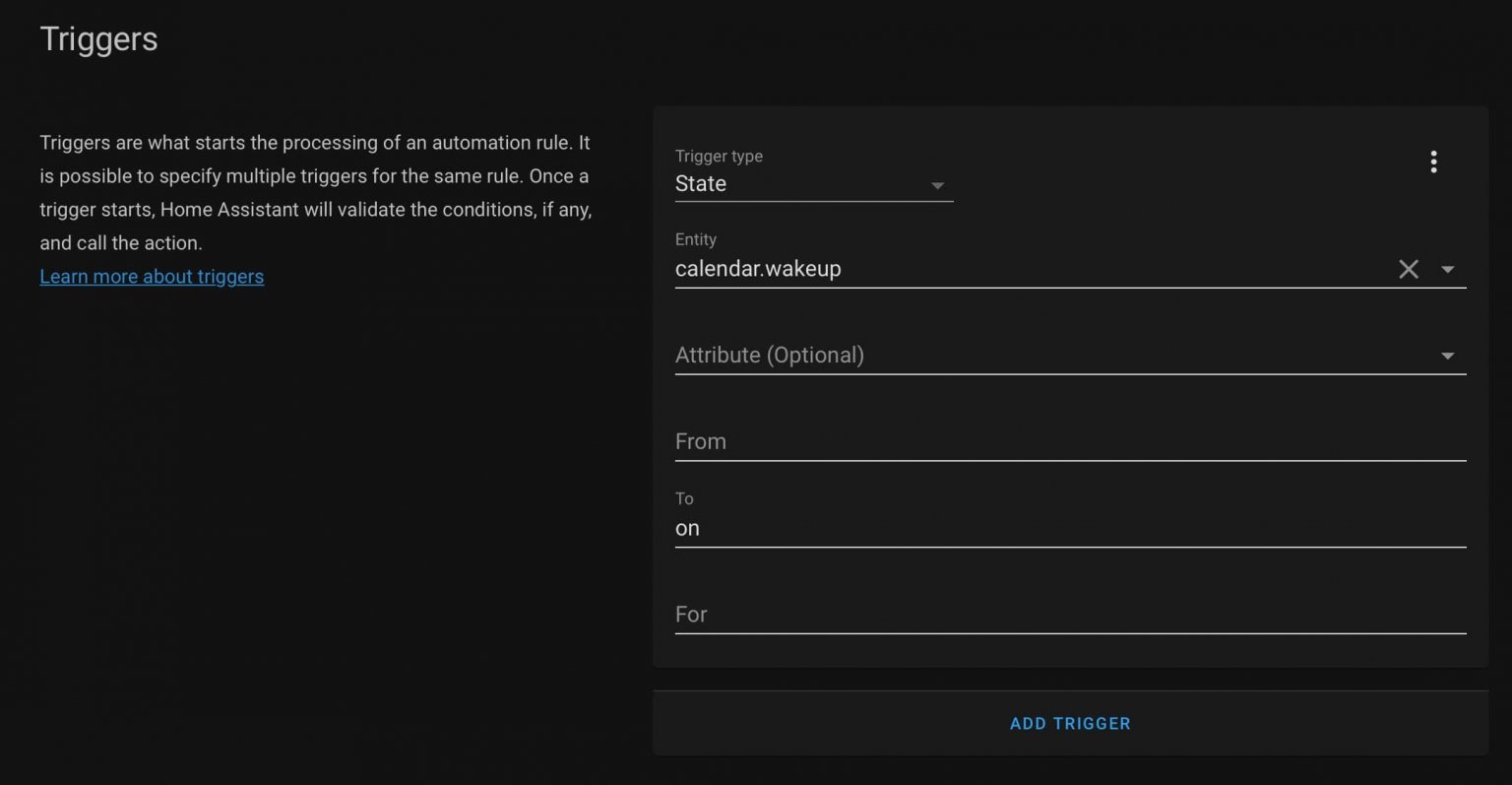Select the State trigger type value
The image size is (1512, 785).
[701, 184]
